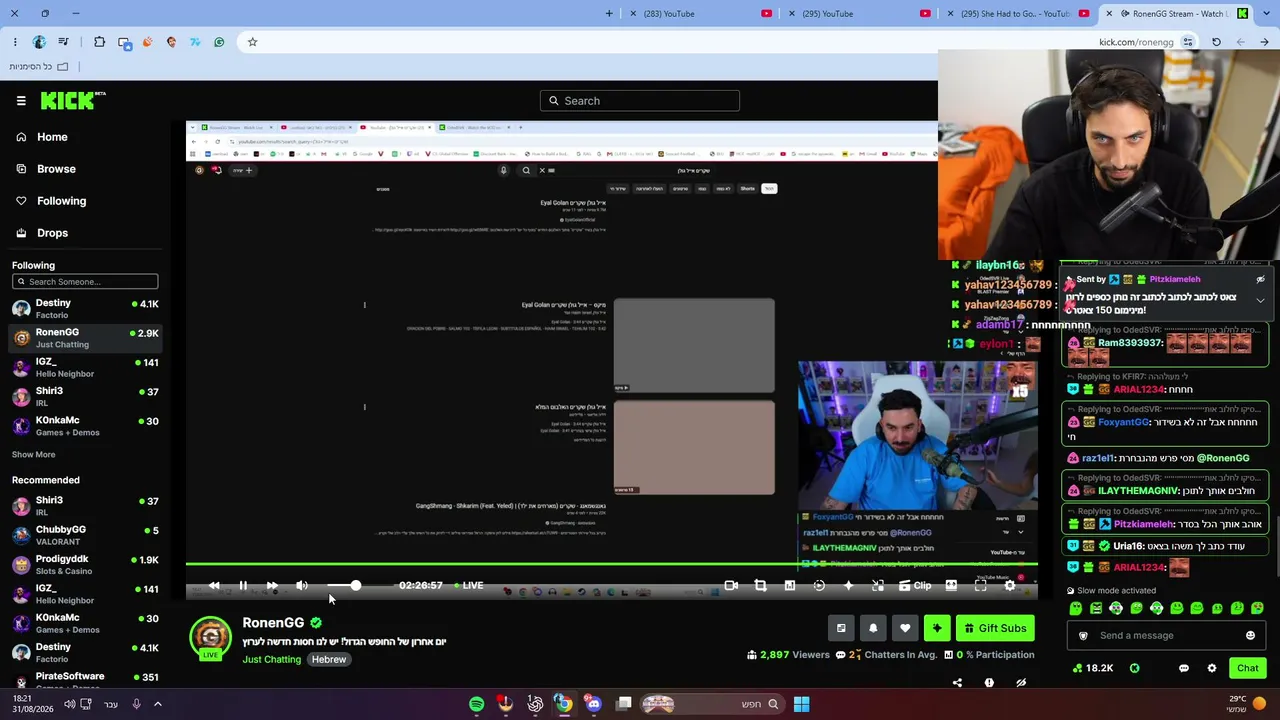Screen dimensions: 1280x720
Task: Open the Just Chatting category link
Action: 271,660
